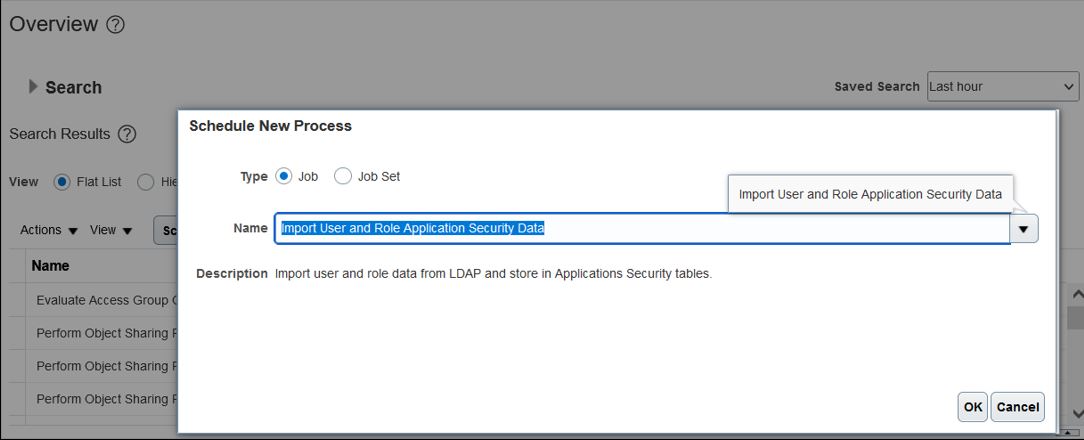Open the Overview help question mark icon
Image resolution: width=1084 pixels, height=440 pixels.
(115, 25)
